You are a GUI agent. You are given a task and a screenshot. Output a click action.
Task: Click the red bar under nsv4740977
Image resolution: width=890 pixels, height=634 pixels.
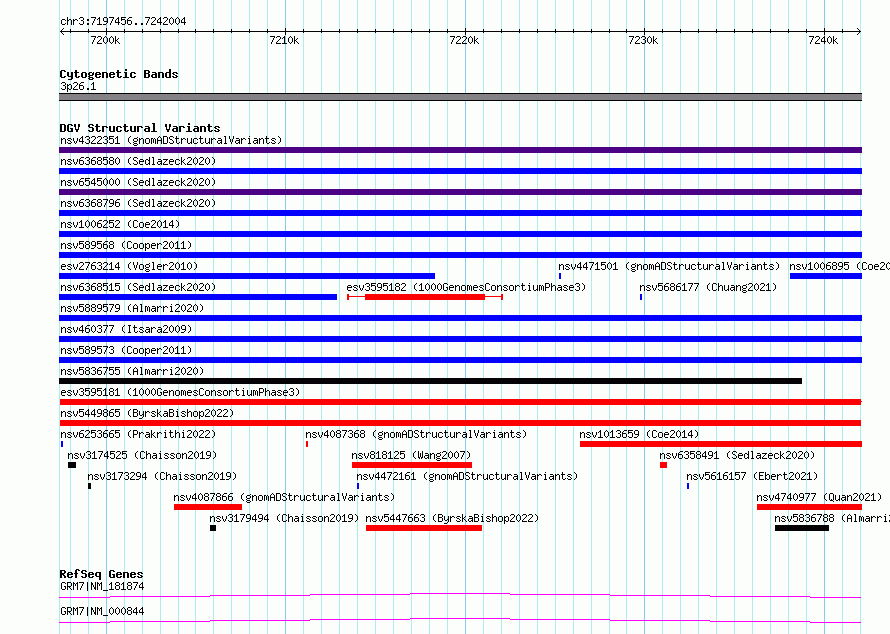pyautogui.click(x=809, y=507)
